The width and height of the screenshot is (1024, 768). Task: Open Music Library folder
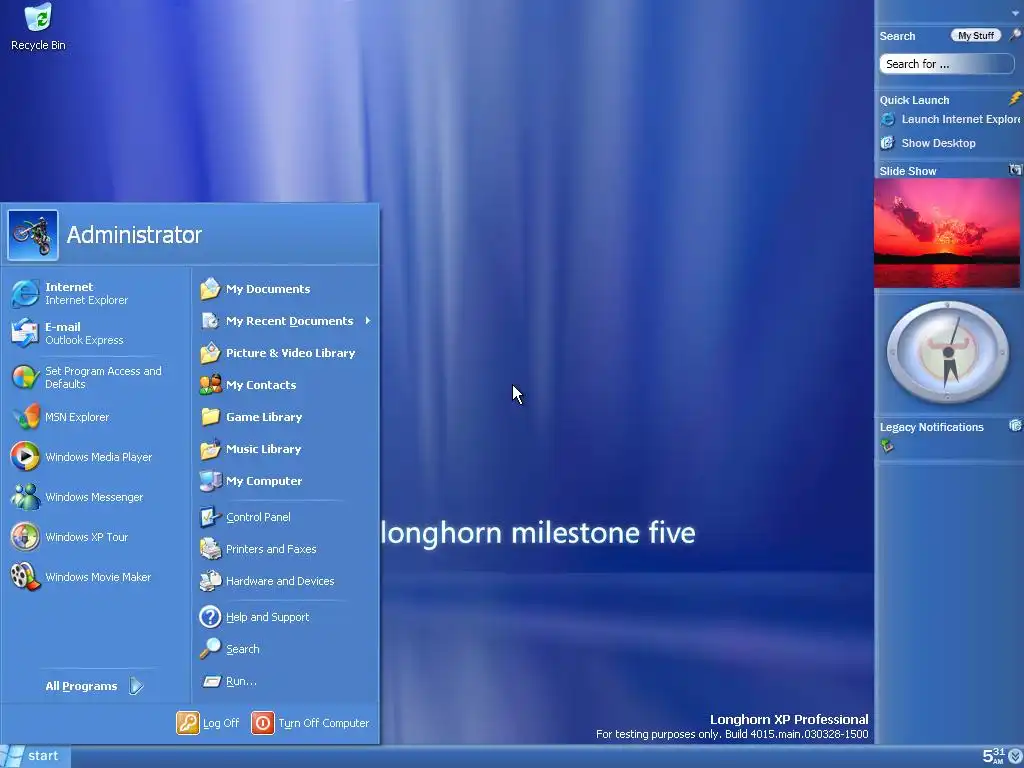tap(251, 449)
